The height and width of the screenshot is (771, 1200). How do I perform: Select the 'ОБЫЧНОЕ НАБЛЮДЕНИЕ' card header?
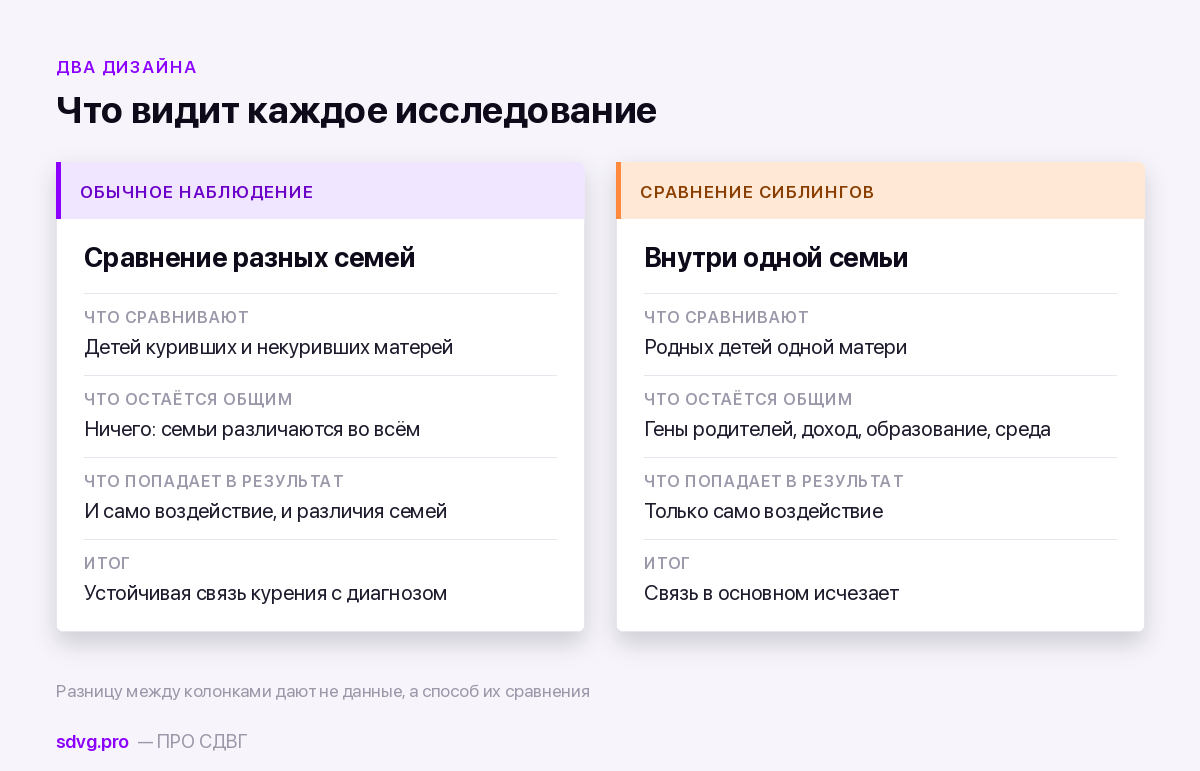pyautogui.click(x=320, y=191)
